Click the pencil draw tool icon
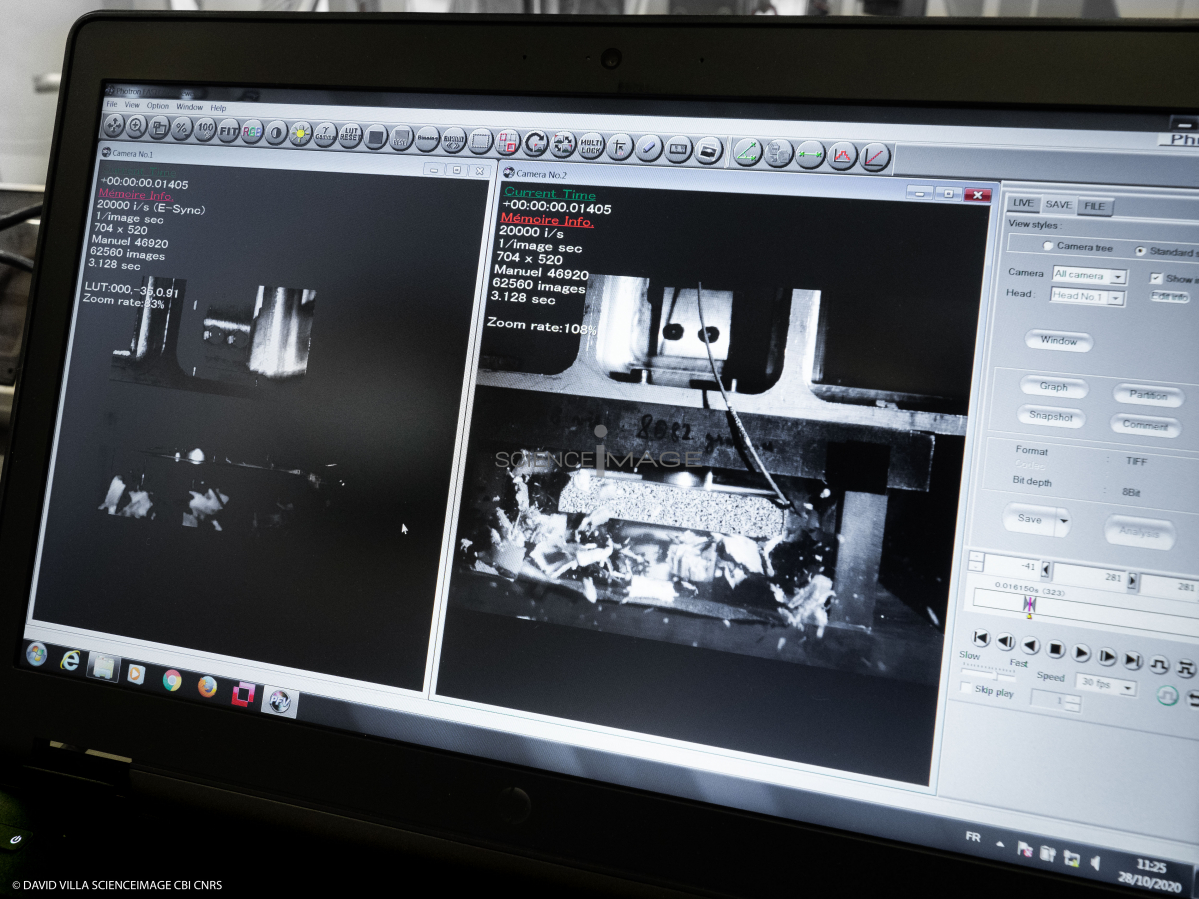 (x=648, y=148)
